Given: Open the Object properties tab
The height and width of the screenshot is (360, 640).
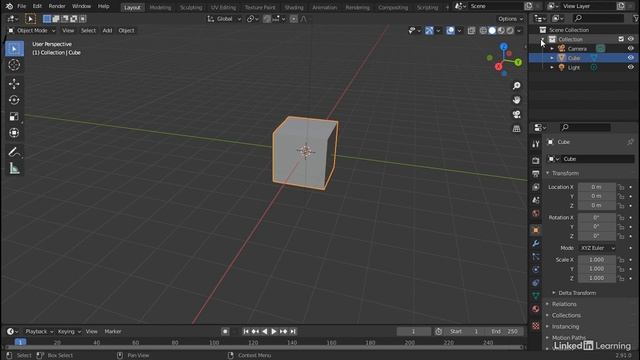Looking at the screenshot, I should tap(536, 230).
